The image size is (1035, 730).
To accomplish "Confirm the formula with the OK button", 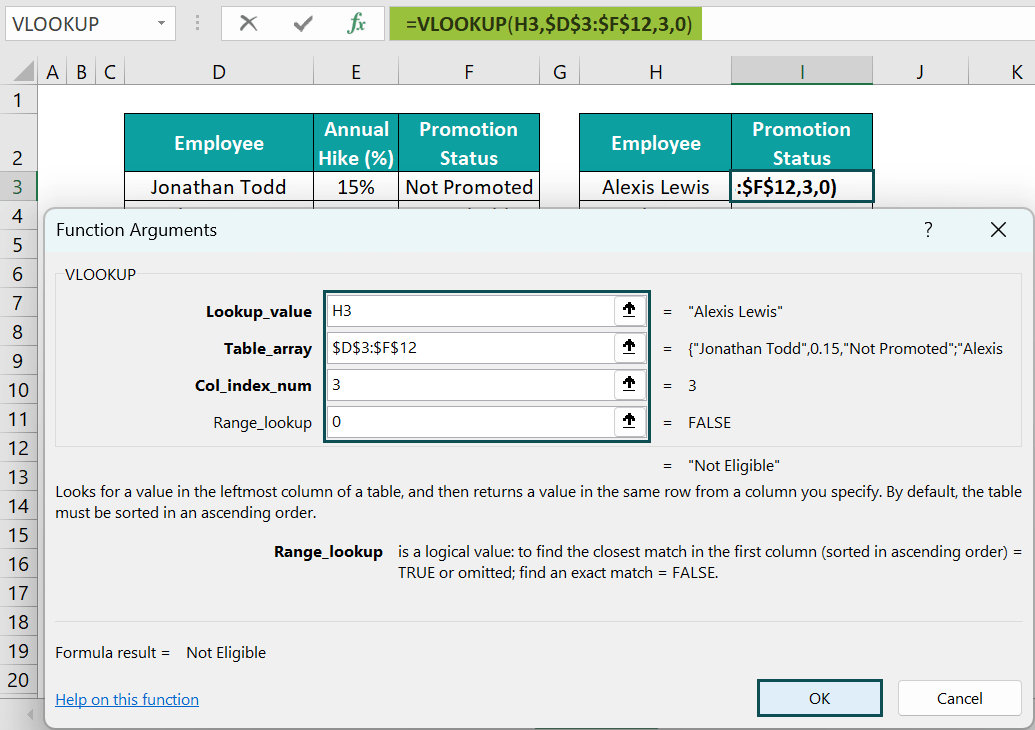I will point(819,697).
